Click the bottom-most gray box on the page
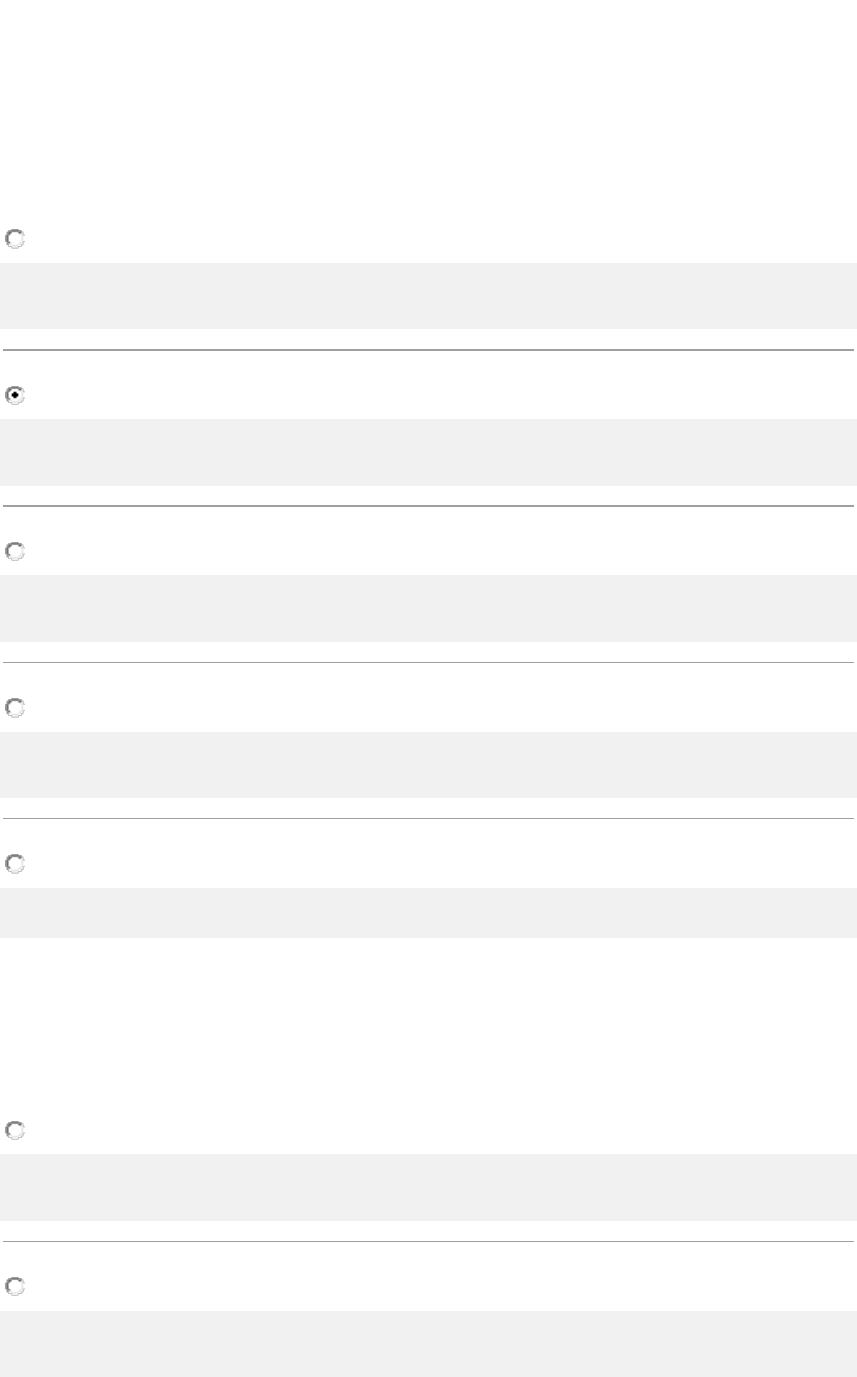The width and height of the screenshot is (857, 1377). [428, 1344]
